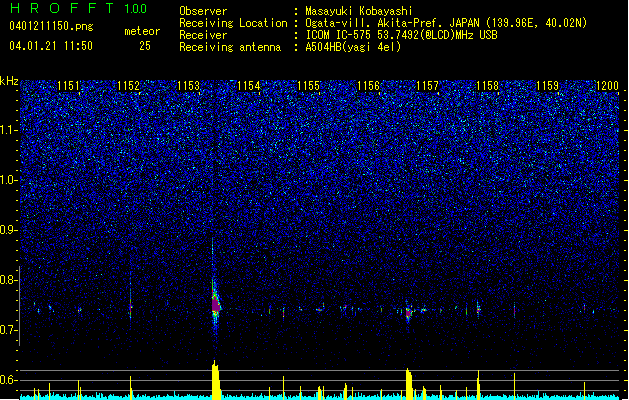Click the 'Observer' label
The image size is (629, 400).
[x=203, y=11]
